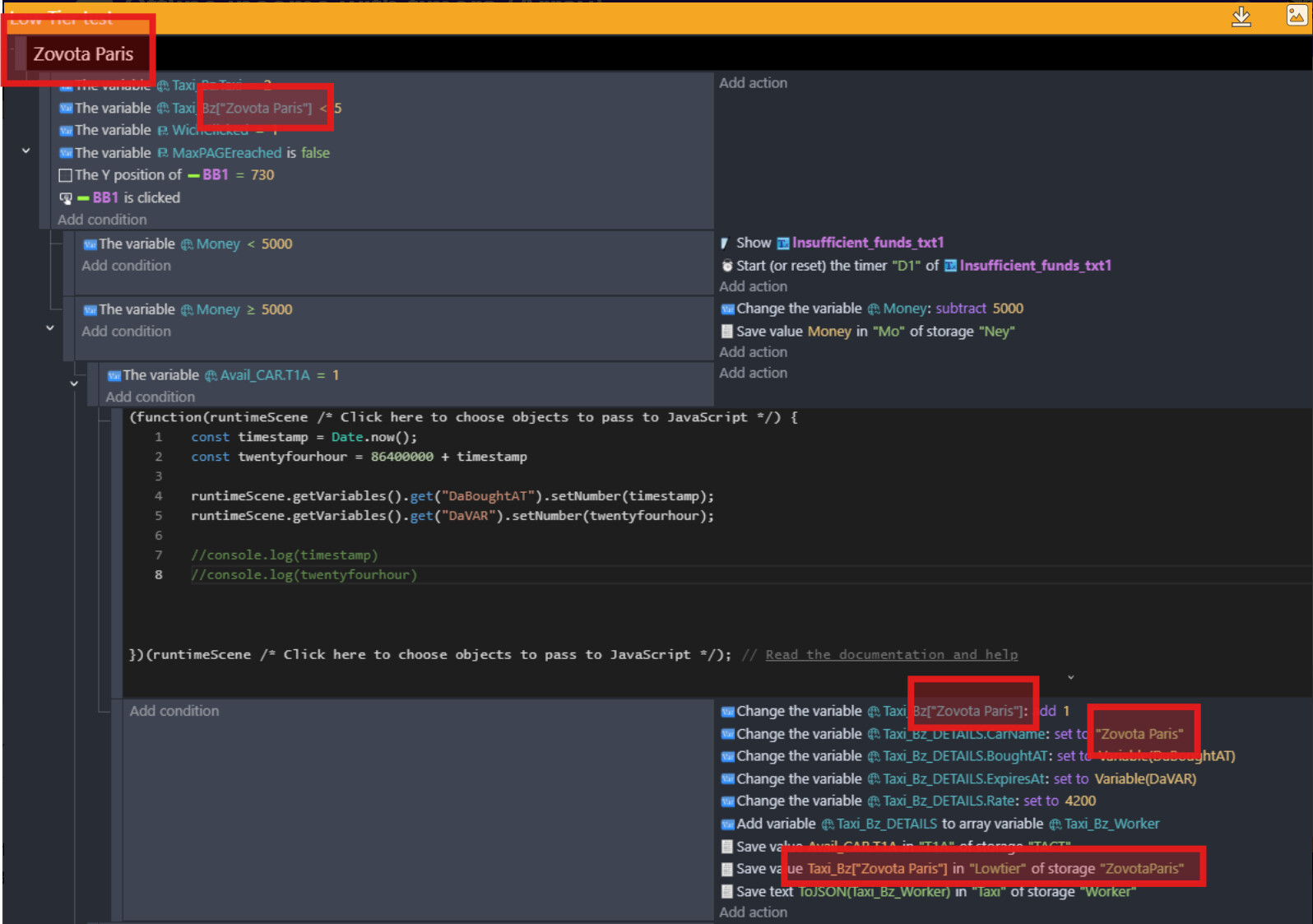This screenshot has width=1313, height=924.
Task: Click Add action under Save value Money
Action: coord(753,352)
